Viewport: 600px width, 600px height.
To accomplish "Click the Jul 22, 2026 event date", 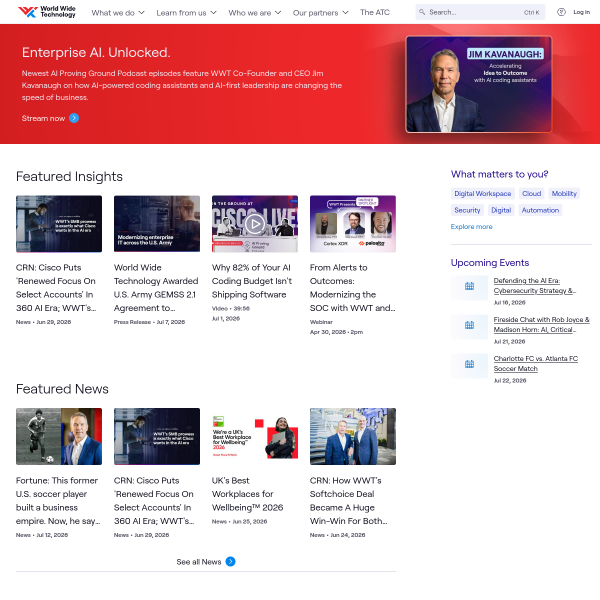I will 510,380.
